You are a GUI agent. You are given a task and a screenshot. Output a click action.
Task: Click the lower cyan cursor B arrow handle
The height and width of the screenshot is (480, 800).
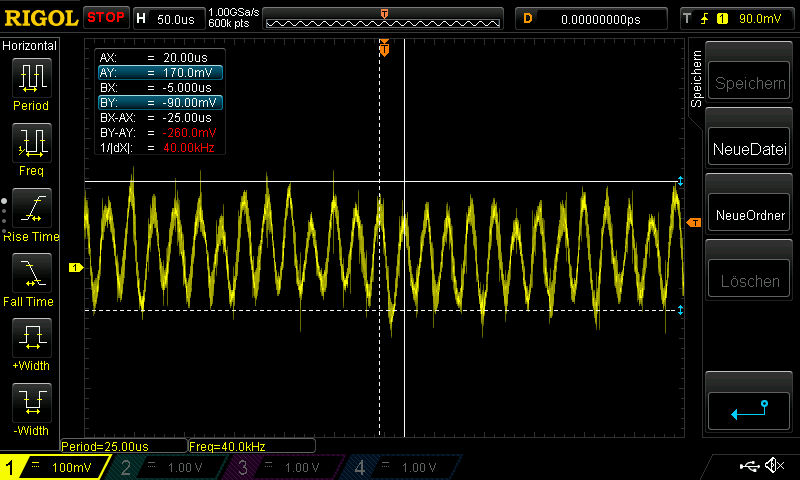pyautogui.click(x=680, y=310)
